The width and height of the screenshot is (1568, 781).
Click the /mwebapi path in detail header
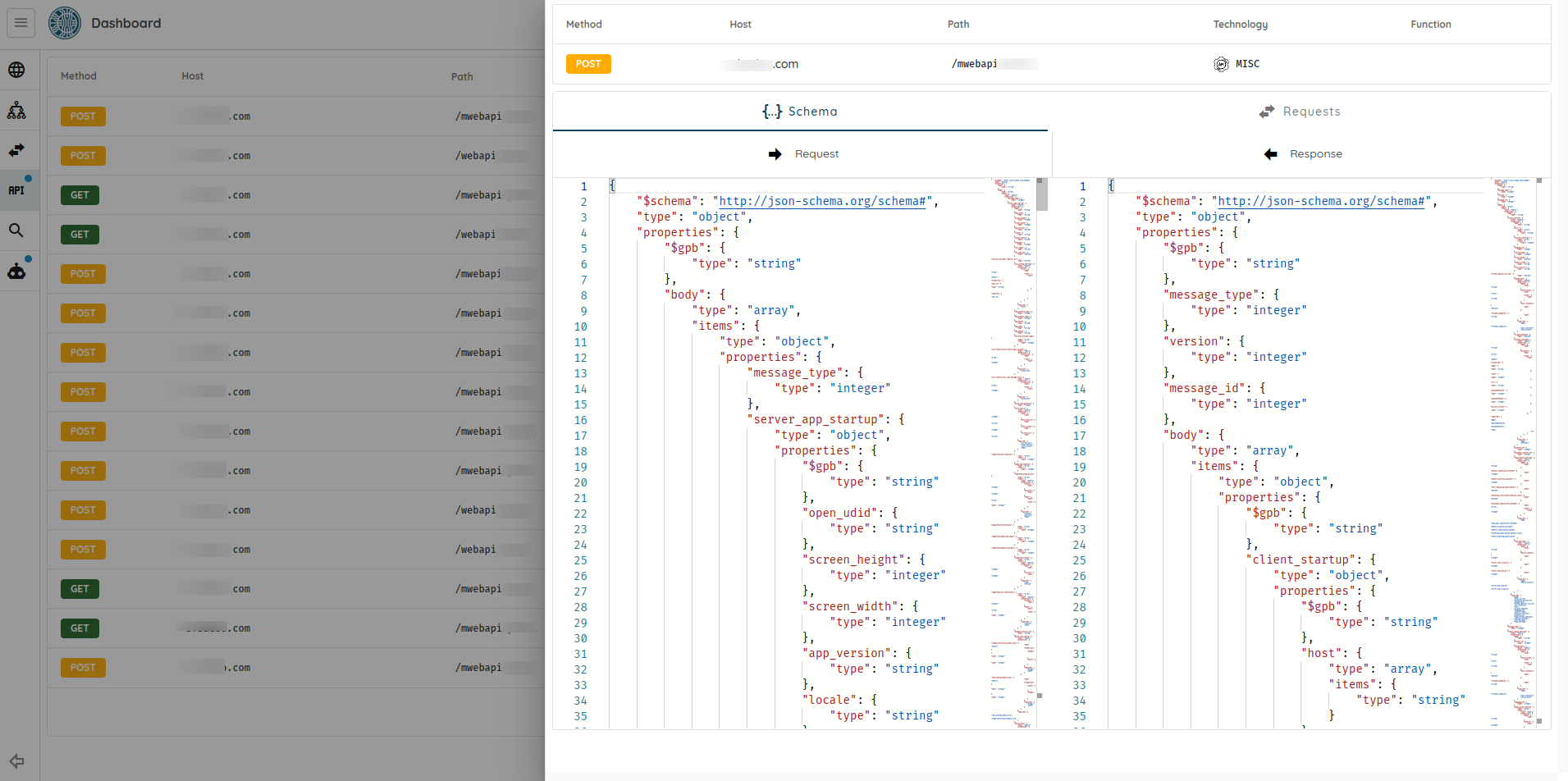coord(974,64)
